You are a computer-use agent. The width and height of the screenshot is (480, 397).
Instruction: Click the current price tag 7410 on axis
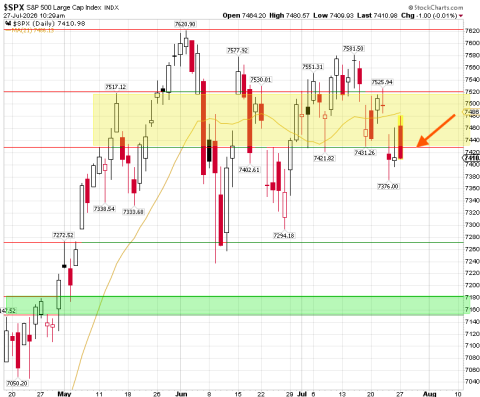[x=471, y=158]
